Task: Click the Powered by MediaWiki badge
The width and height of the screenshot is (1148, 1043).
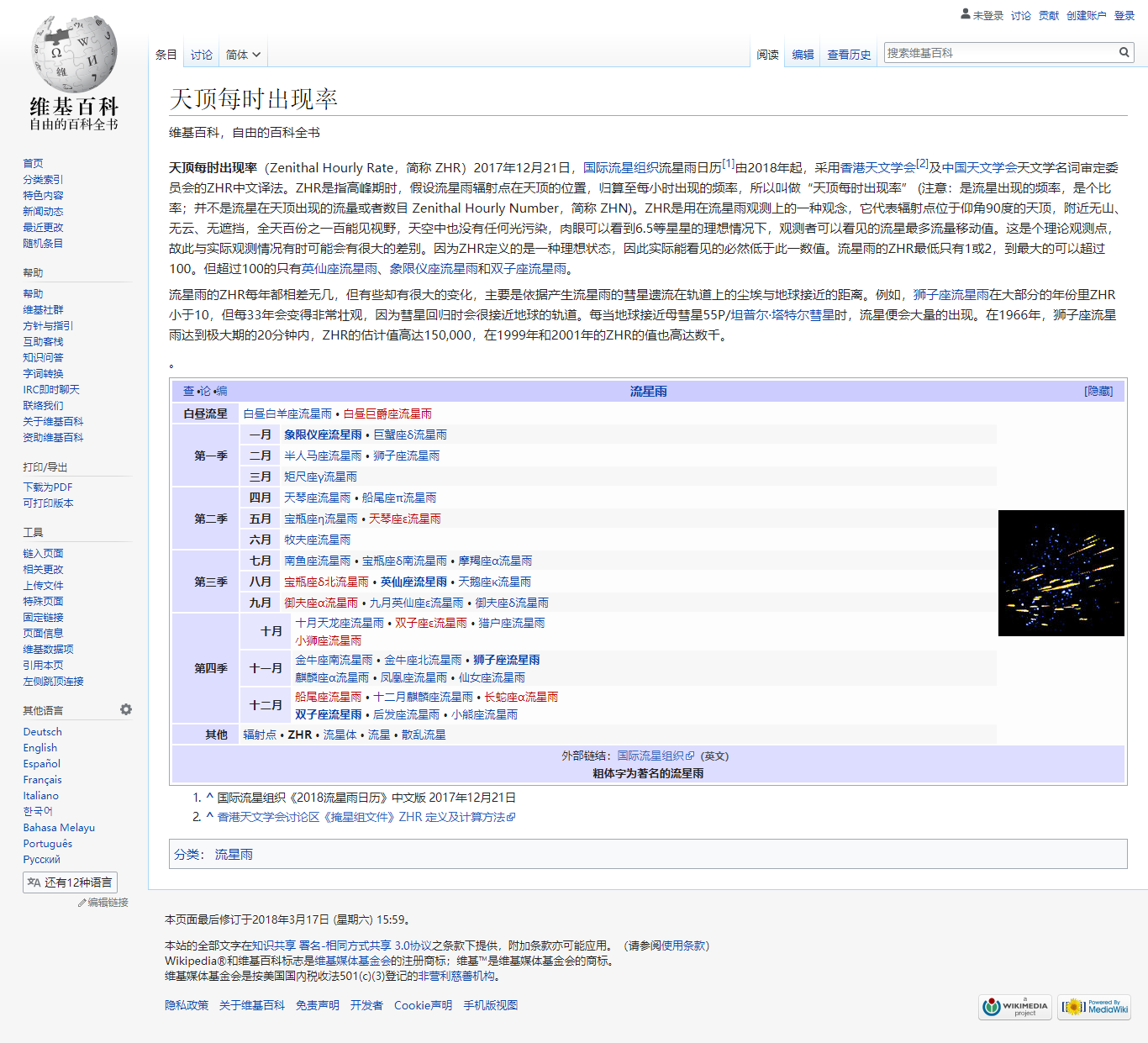Action: [x=1093, y=1006]
